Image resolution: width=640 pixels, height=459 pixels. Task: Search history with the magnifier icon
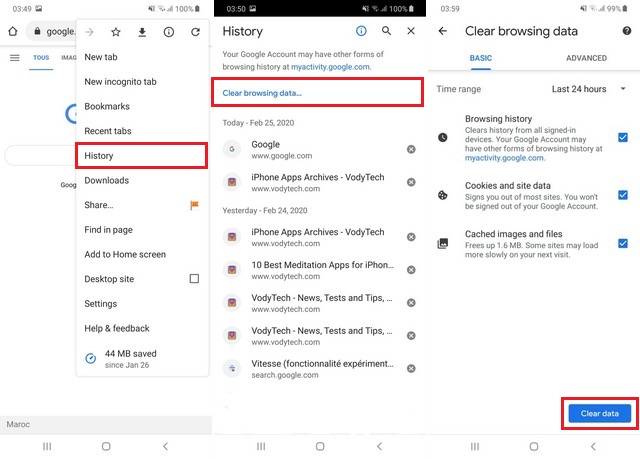point(386,31)
